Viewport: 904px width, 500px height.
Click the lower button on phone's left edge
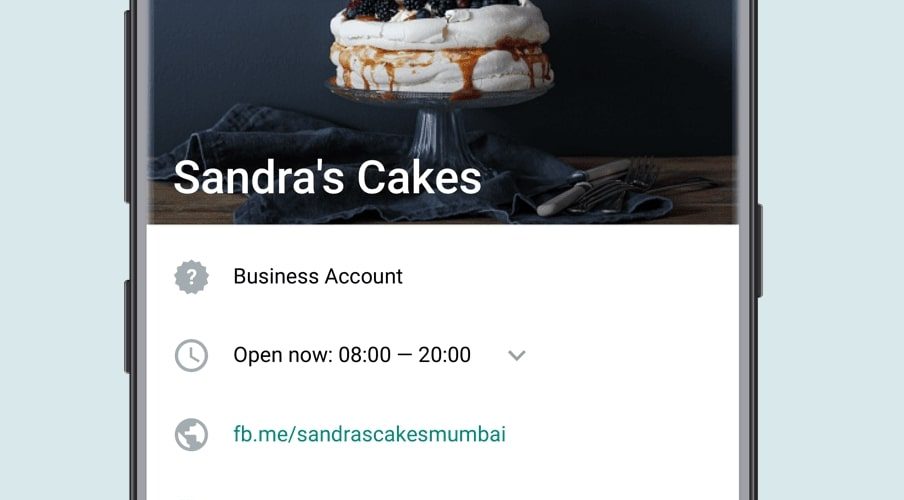(x=127, y=326)
